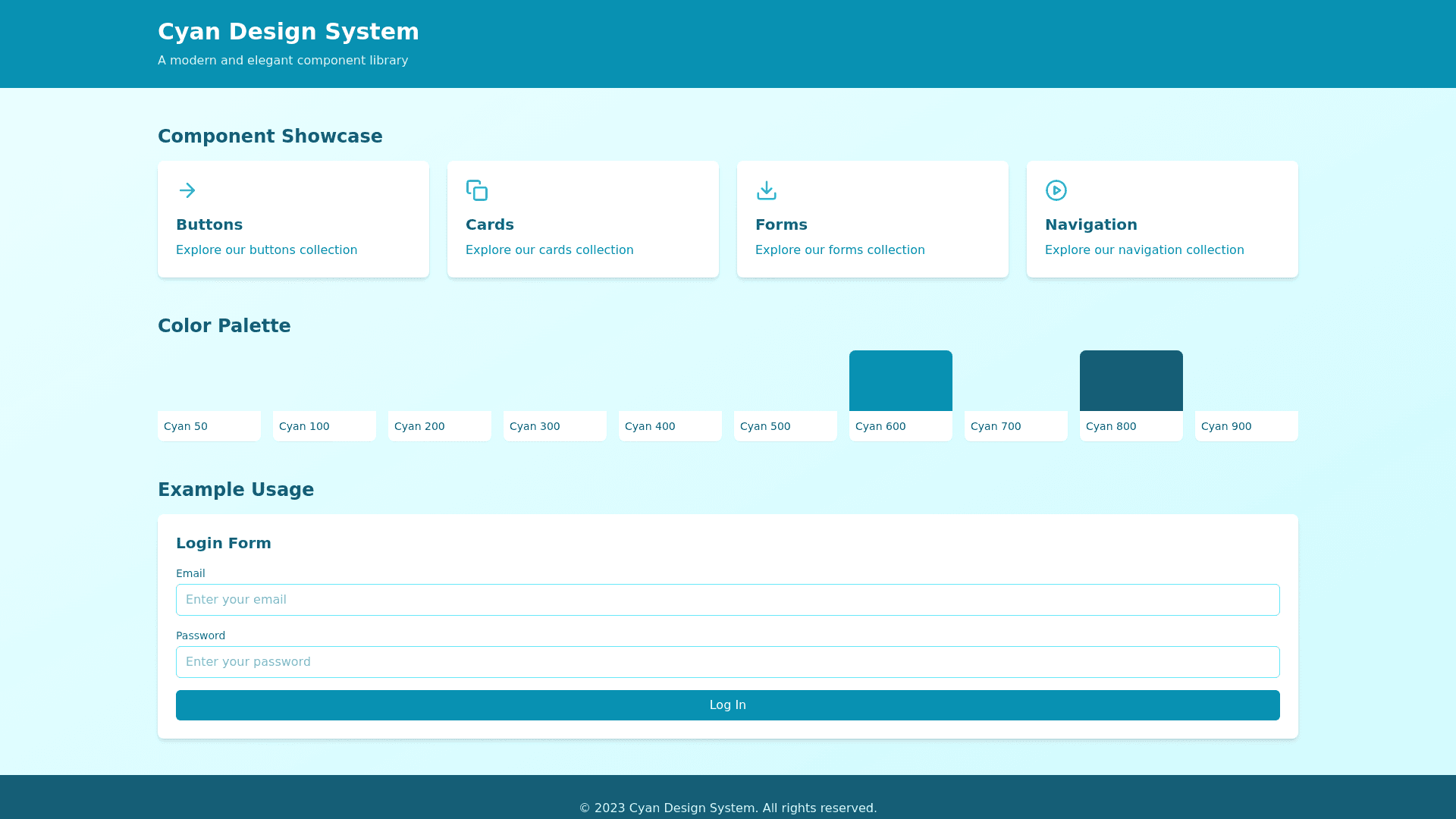The height and width of the screenshot is (819, 1456).
Task: Select the Cyan 800 color swatch
Action: 1131,381
